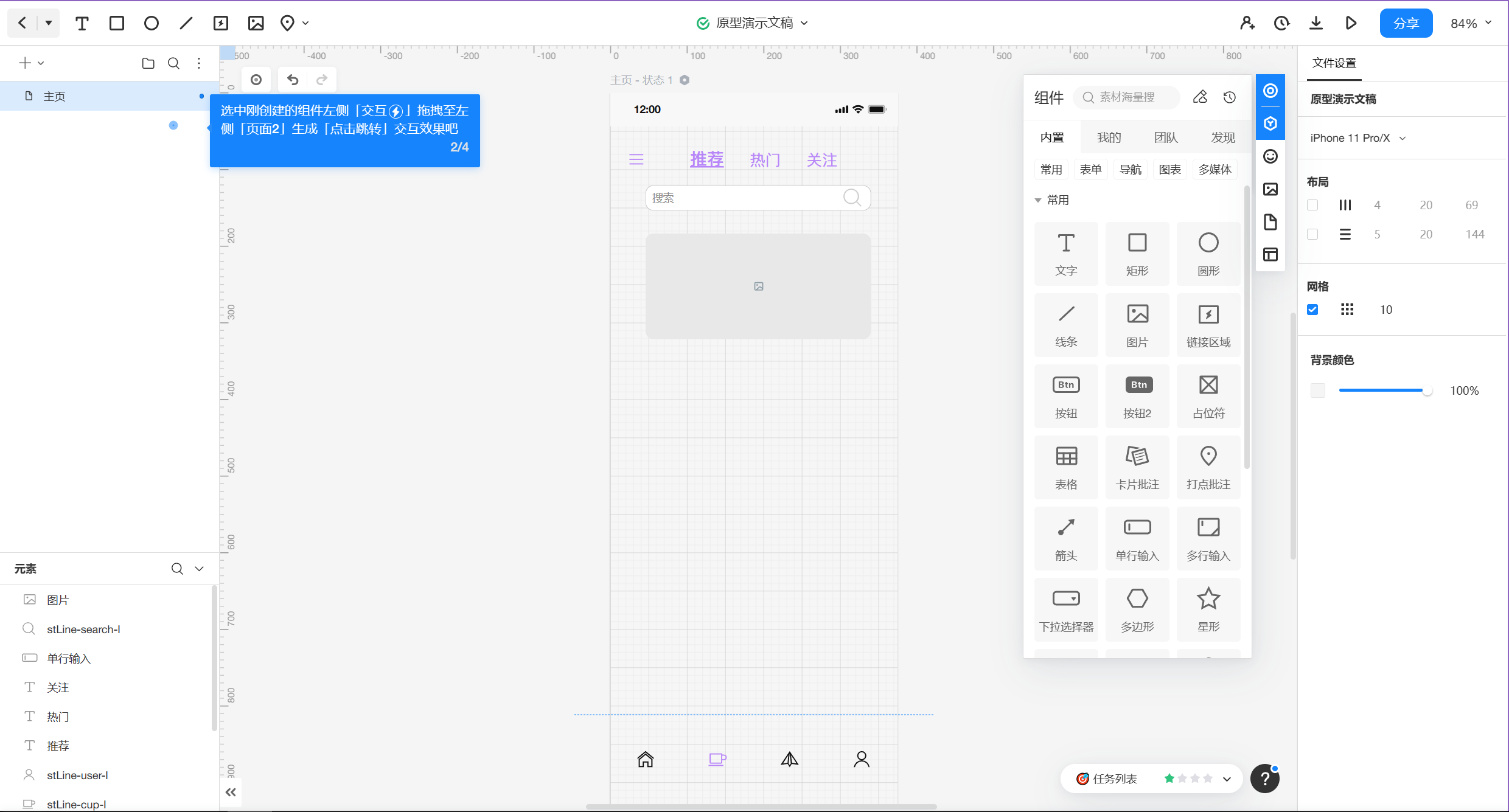The image size is (1509, 812).
Task: Open the iPhone 11 Pro/X device dropdown
Action: point(1358,138)
